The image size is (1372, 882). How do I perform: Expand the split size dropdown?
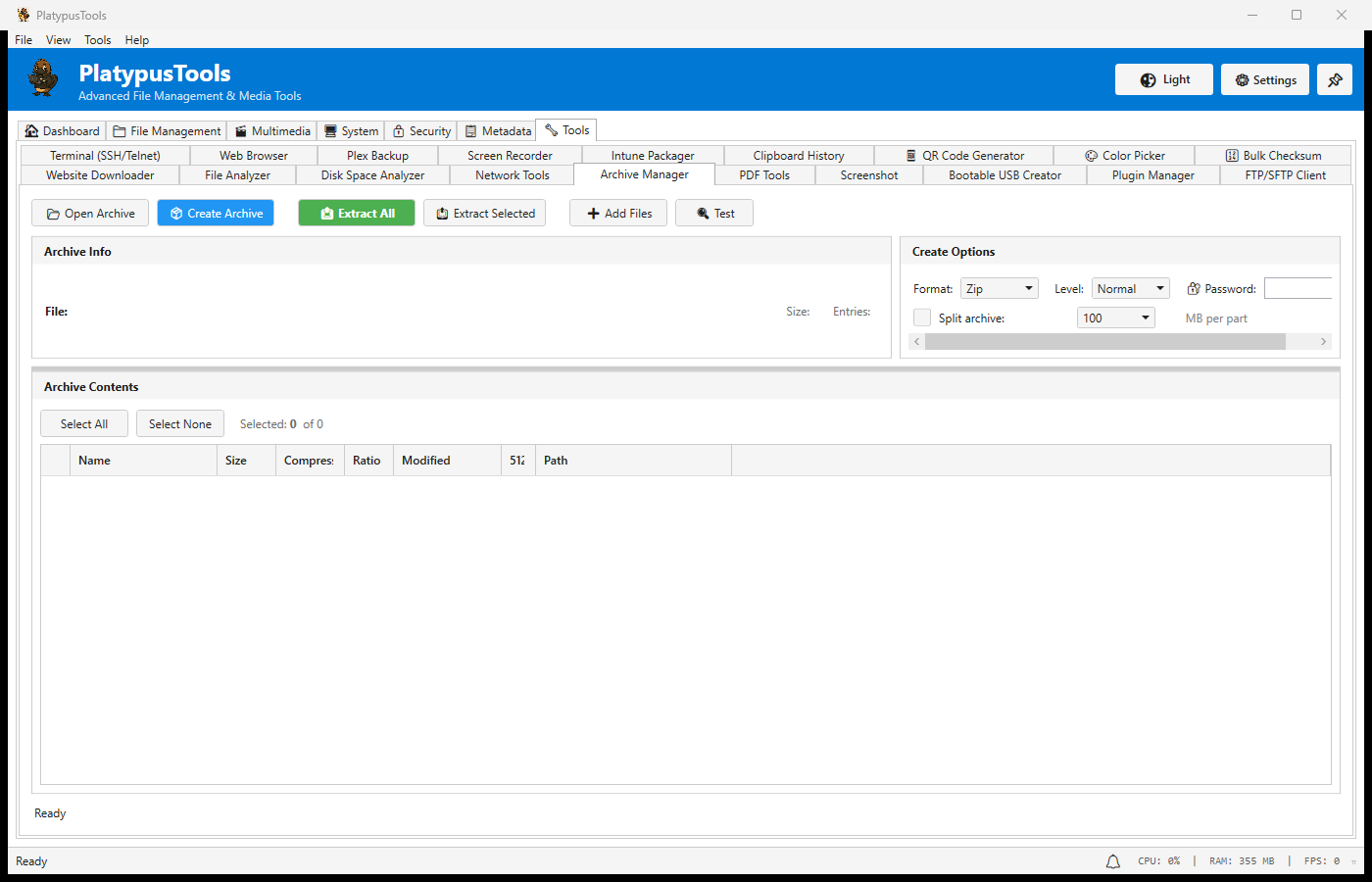1115,318
